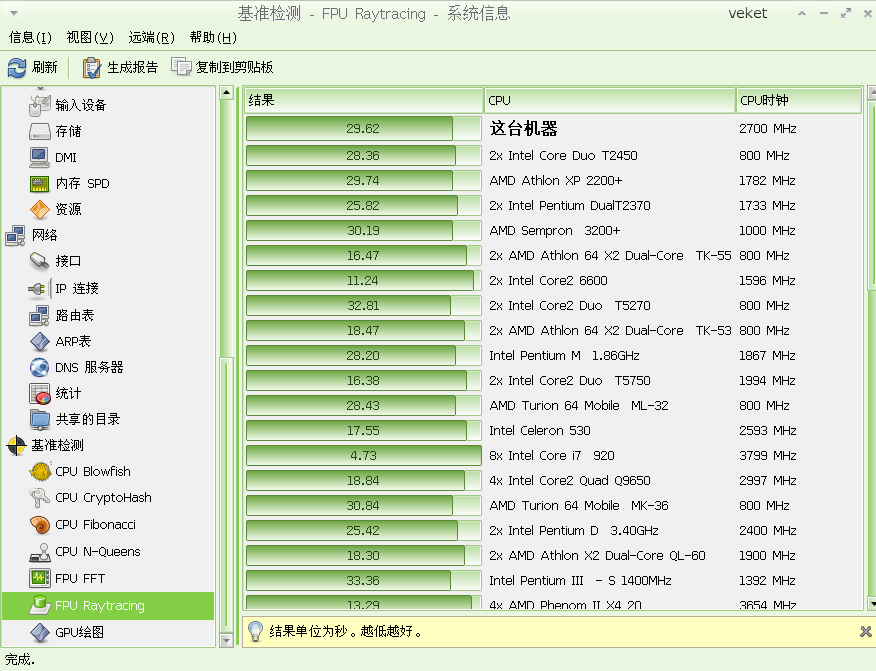
Task: Select the 2x Intel Core2 6600 row
Action: pyautogui.click(x=553, y=281)
